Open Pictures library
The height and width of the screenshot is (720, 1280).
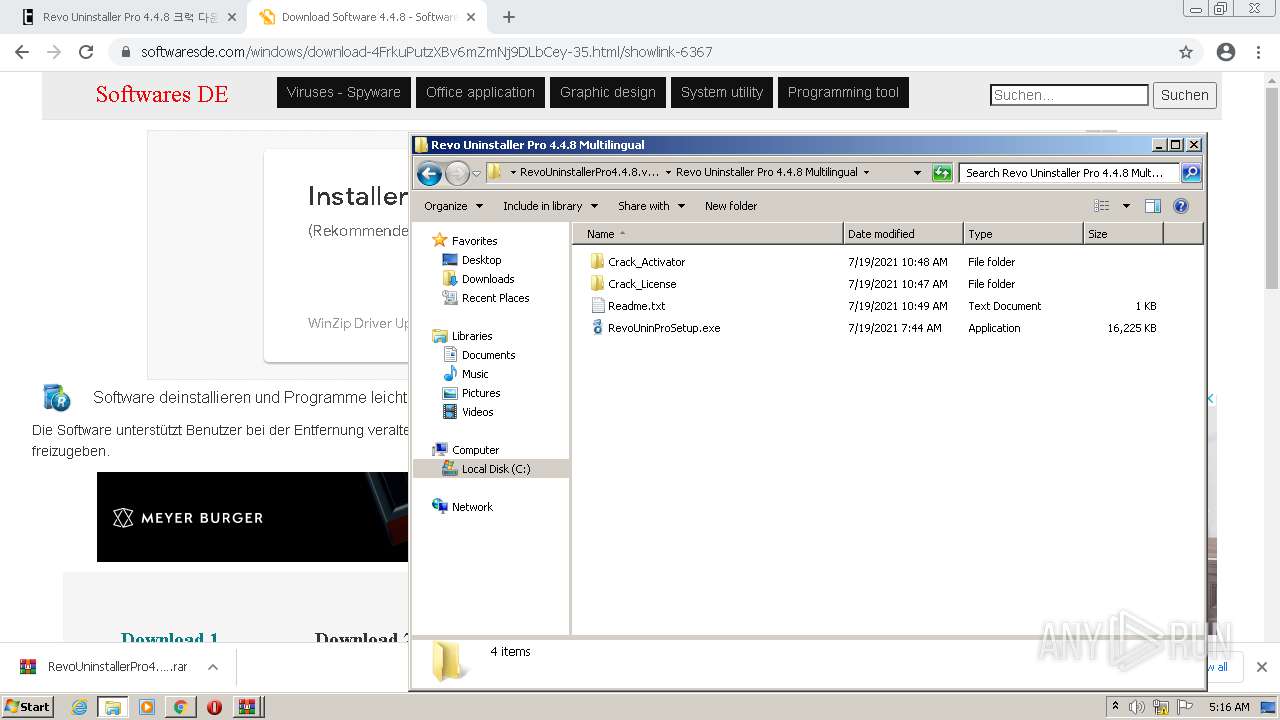(480, 393)
